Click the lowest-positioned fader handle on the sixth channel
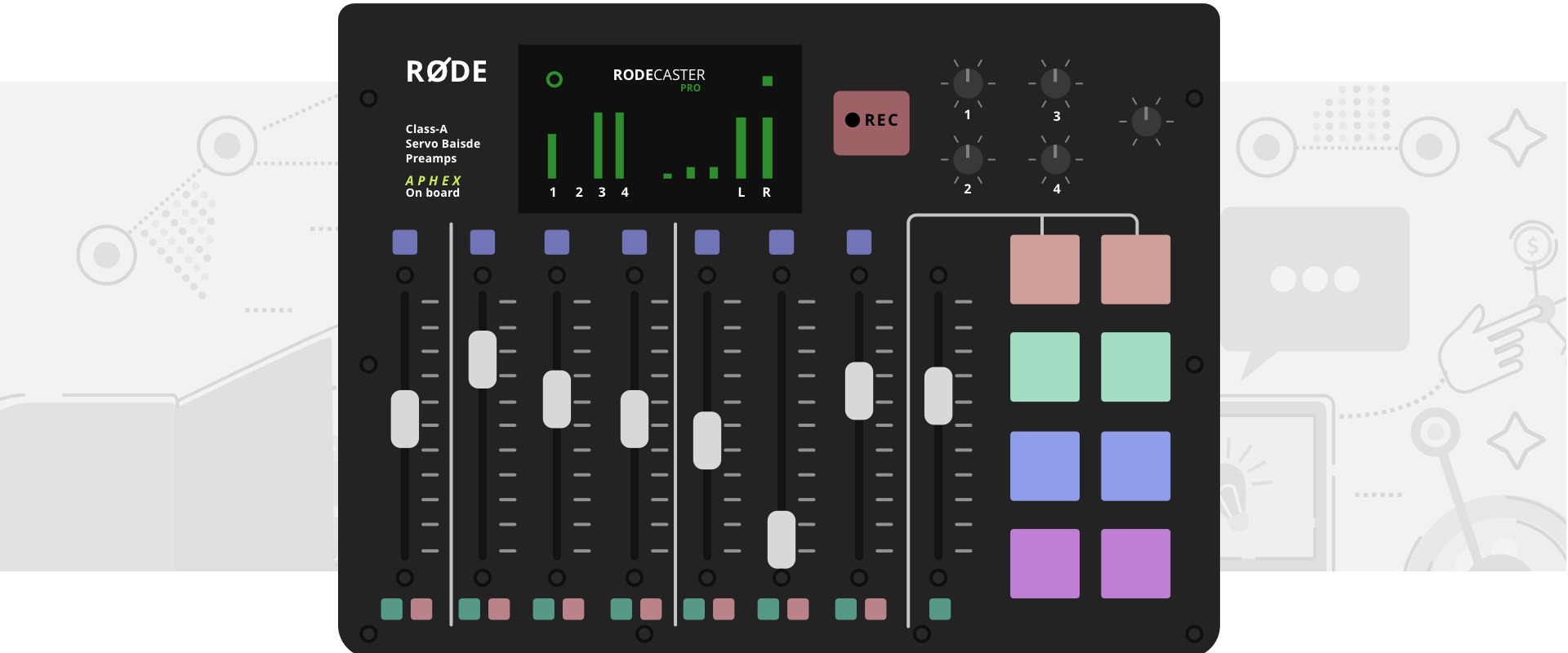The width and height of the screenshot is (1568, 653). [x=782, y=540]
